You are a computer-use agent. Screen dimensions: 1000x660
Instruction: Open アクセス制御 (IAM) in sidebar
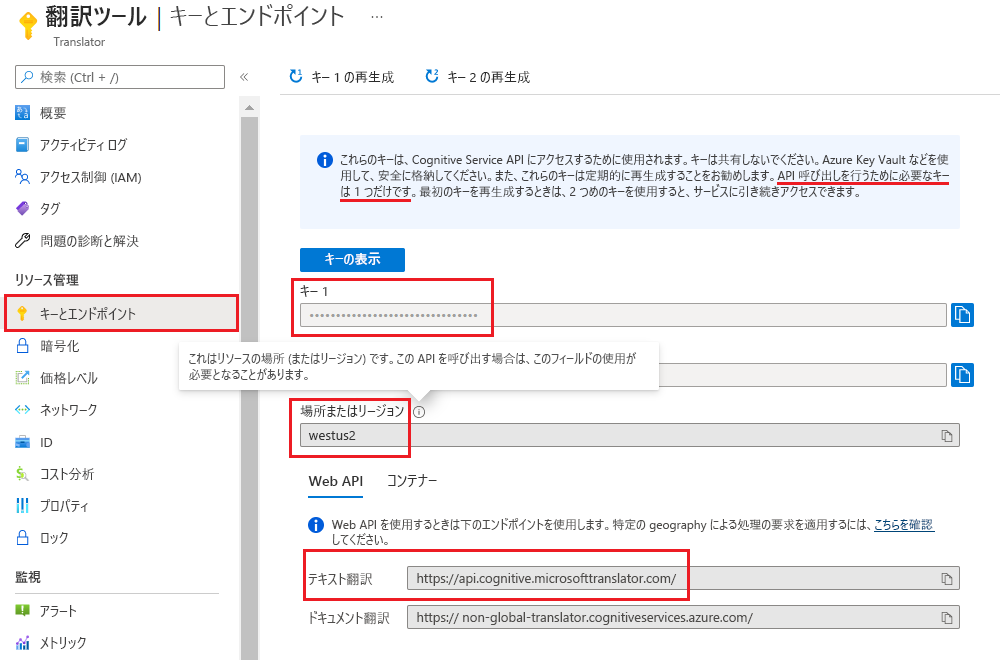[x=91, y=177]
